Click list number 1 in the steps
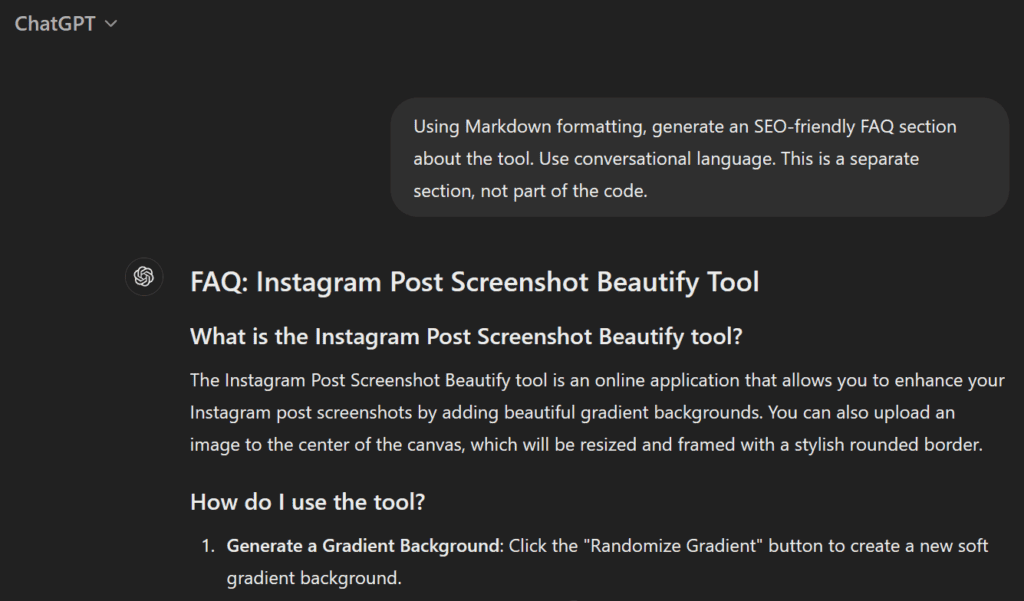This screenshot has height=601, width=1024. (x=207, y=546)
